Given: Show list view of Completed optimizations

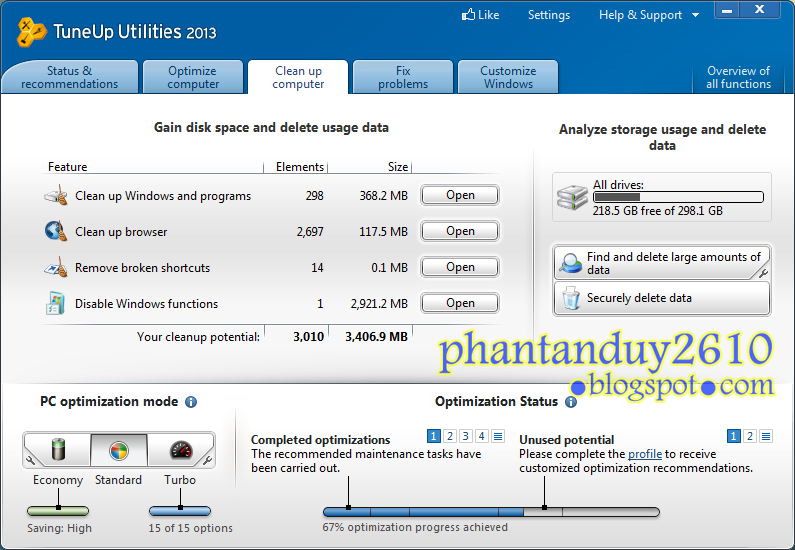Looking at the screenshot, I should click(x=498, y=436).
